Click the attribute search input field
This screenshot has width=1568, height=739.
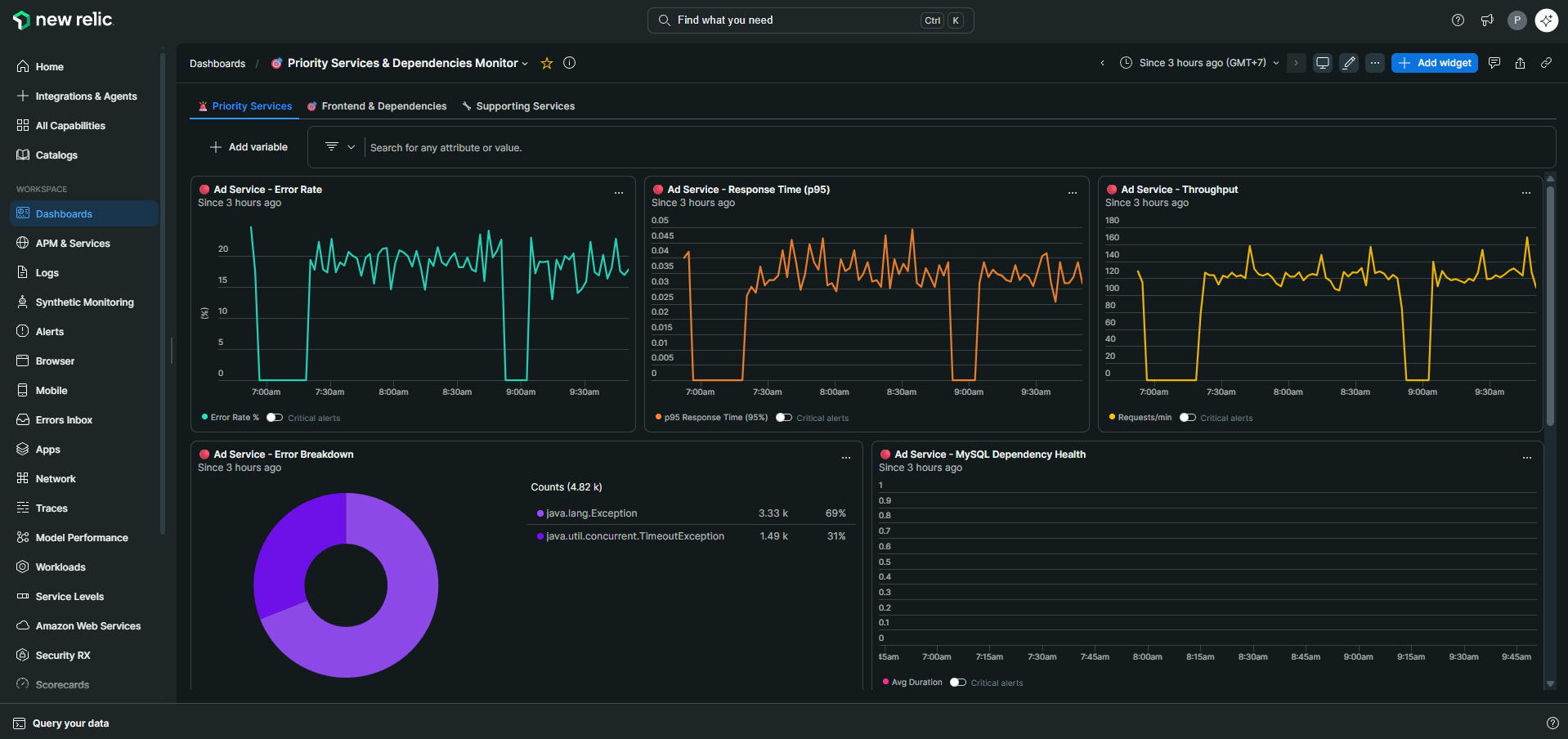tap(572, 147)
